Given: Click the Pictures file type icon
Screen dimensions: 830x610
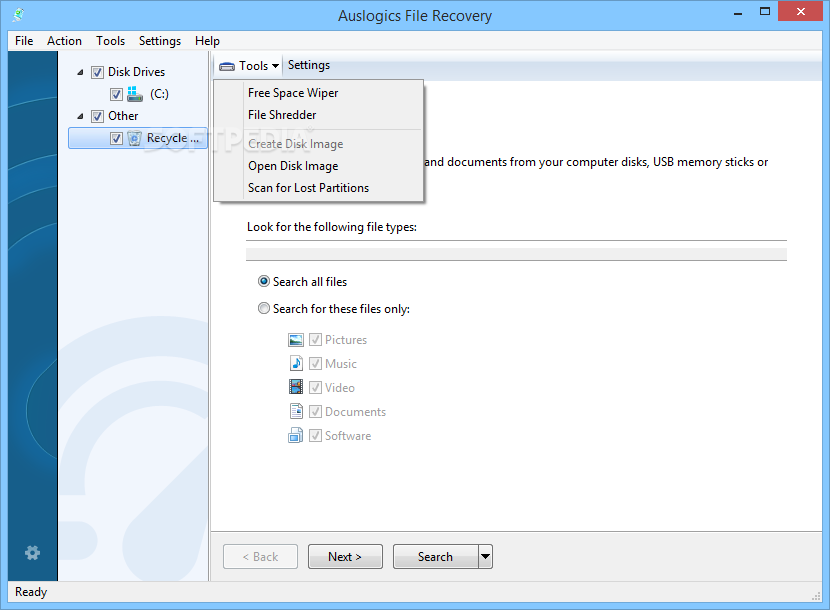Looking at the screenshot, I should 296,340.
